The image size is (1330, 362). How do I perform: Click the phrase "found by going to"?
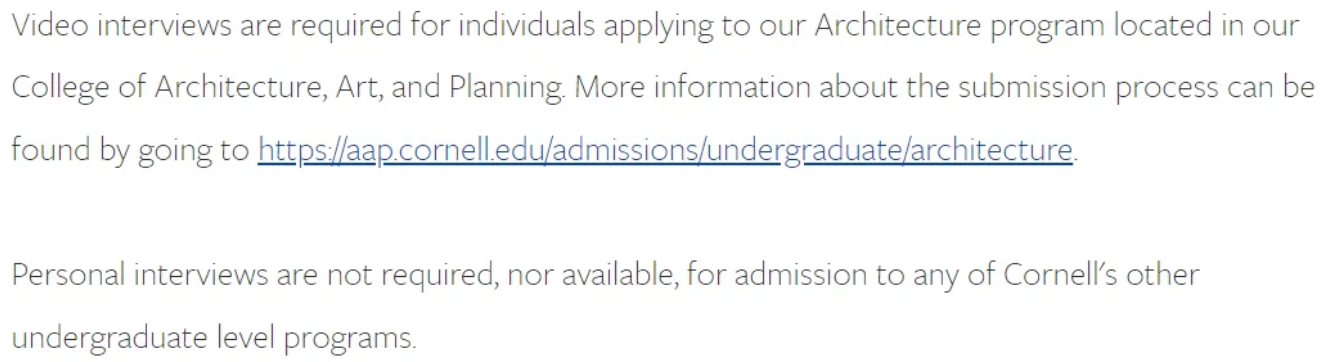tap(130, 151)
